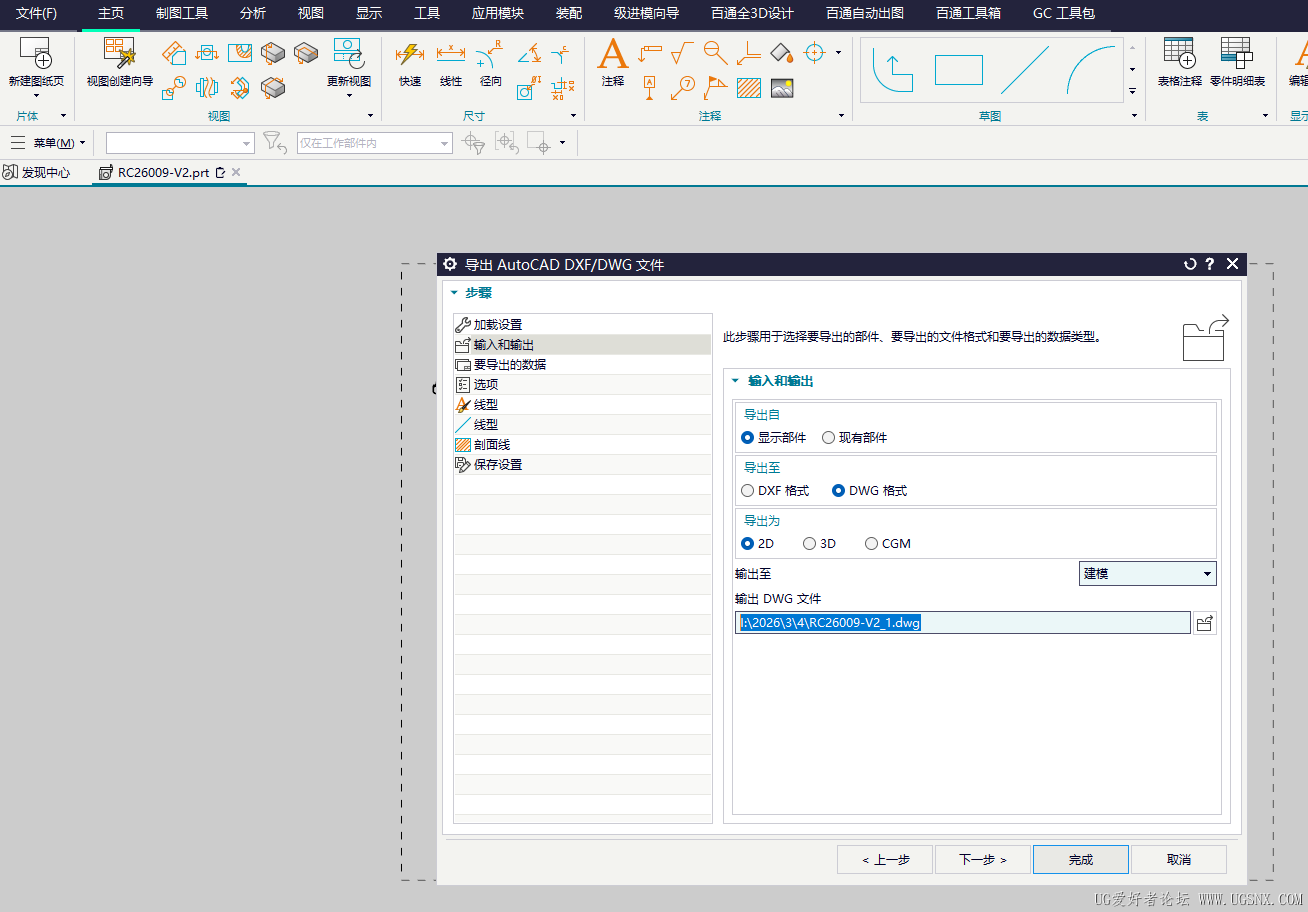
Task: Select the Arc sketch tool
Action: (1090, 70)
